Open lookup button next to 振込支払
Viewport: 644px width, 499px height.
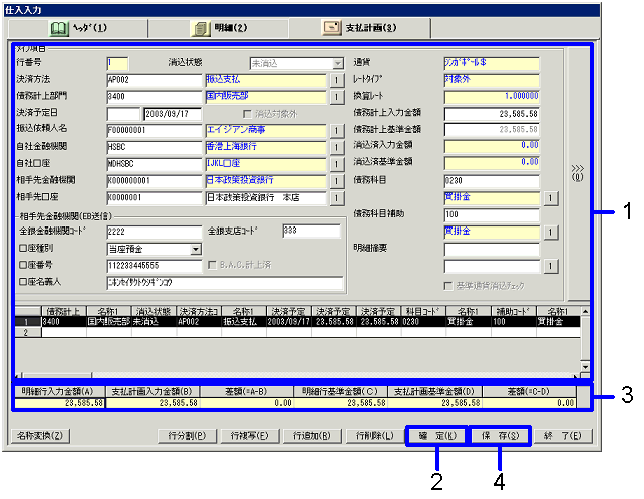336,80
